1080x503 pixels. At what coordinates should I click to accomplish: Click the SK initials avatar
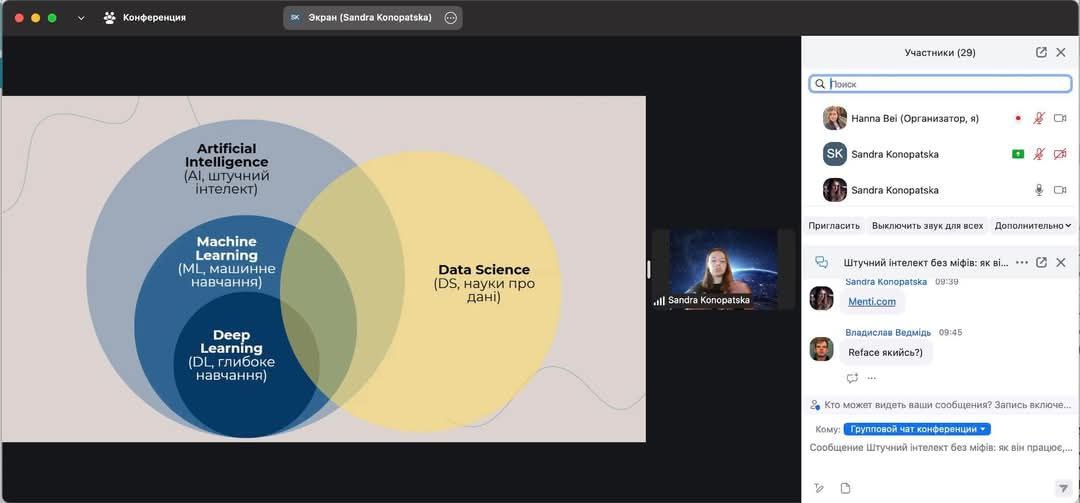(x=835, y=154)
